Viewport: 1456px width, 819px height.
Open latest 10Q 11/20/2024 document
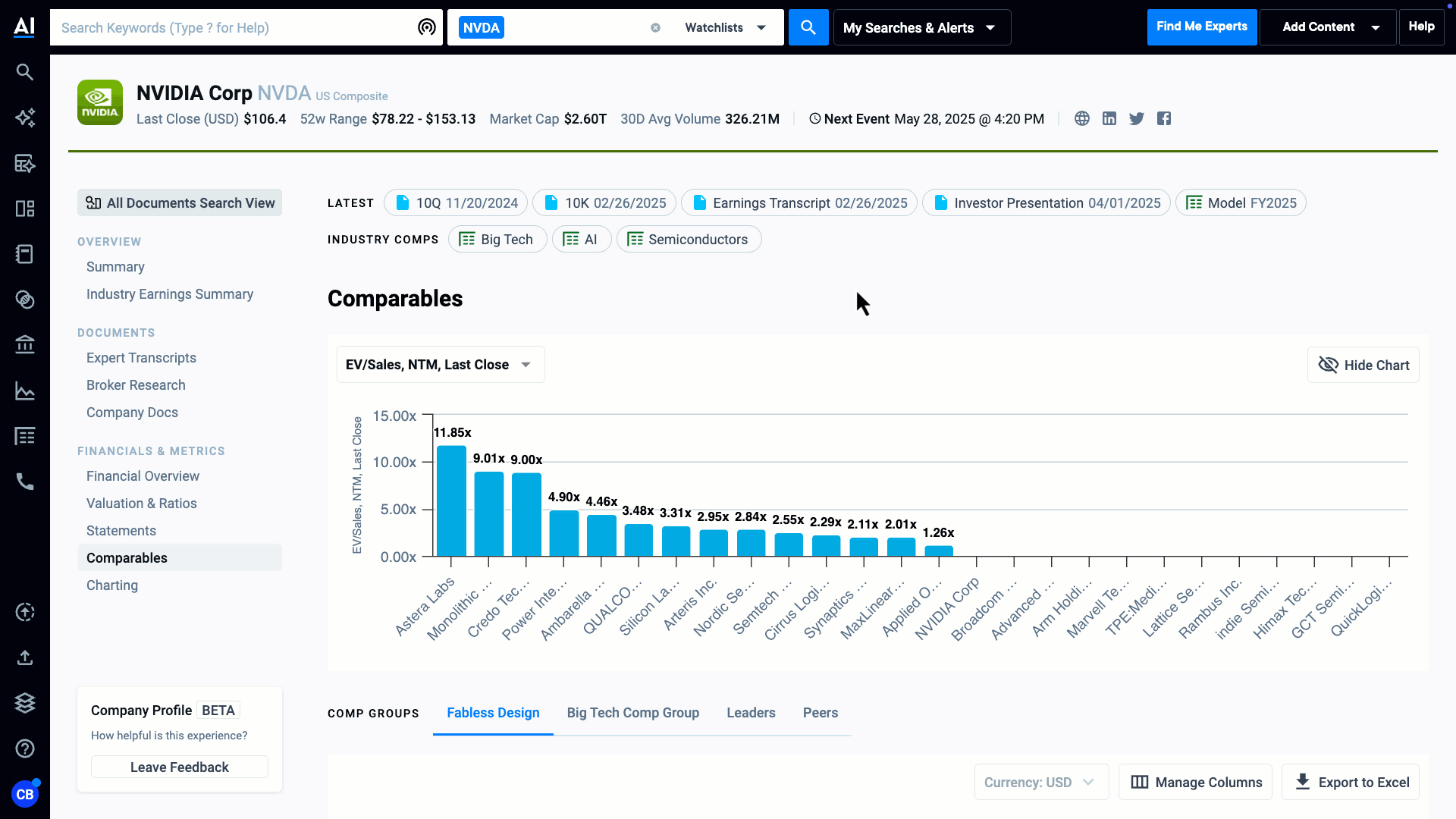coord(457,202)
